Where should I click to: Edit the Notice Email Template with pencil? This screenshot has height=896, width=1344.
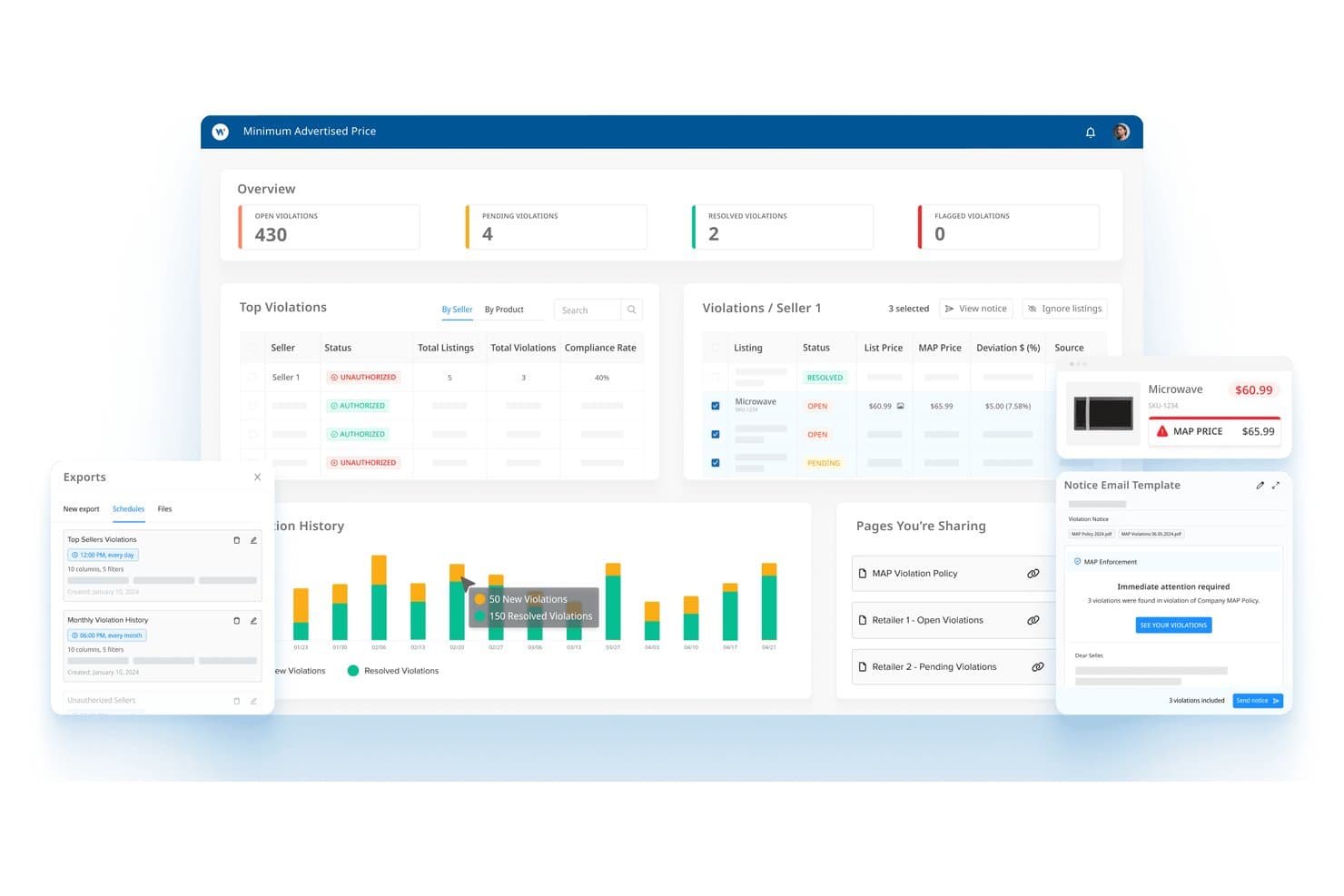tap(1260, 486)
